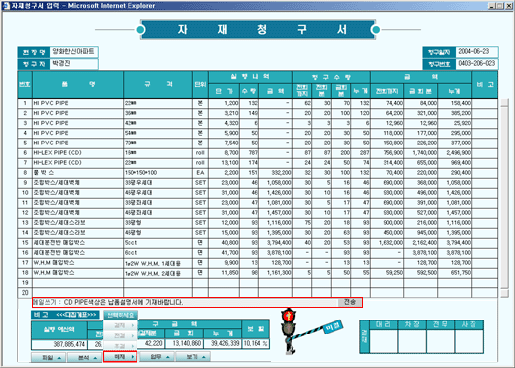
Task: Select the 6cct spec cell
Action: [158, 253]
